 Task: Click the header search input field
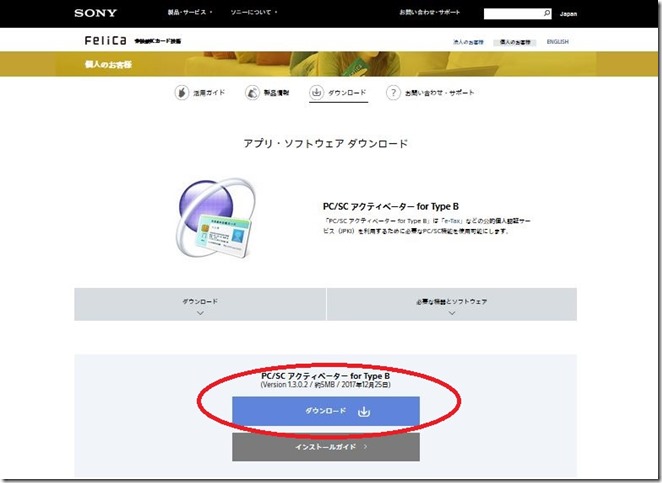point(513,14)
